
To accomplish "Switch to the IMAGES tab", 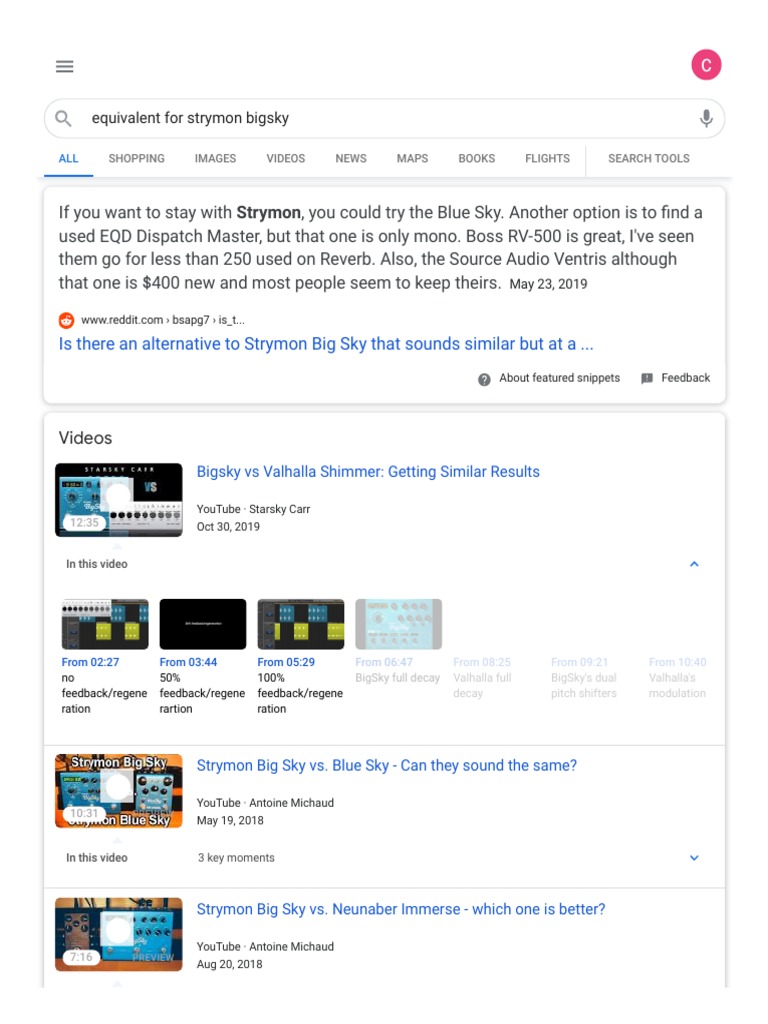I will (x=216, y=159).
